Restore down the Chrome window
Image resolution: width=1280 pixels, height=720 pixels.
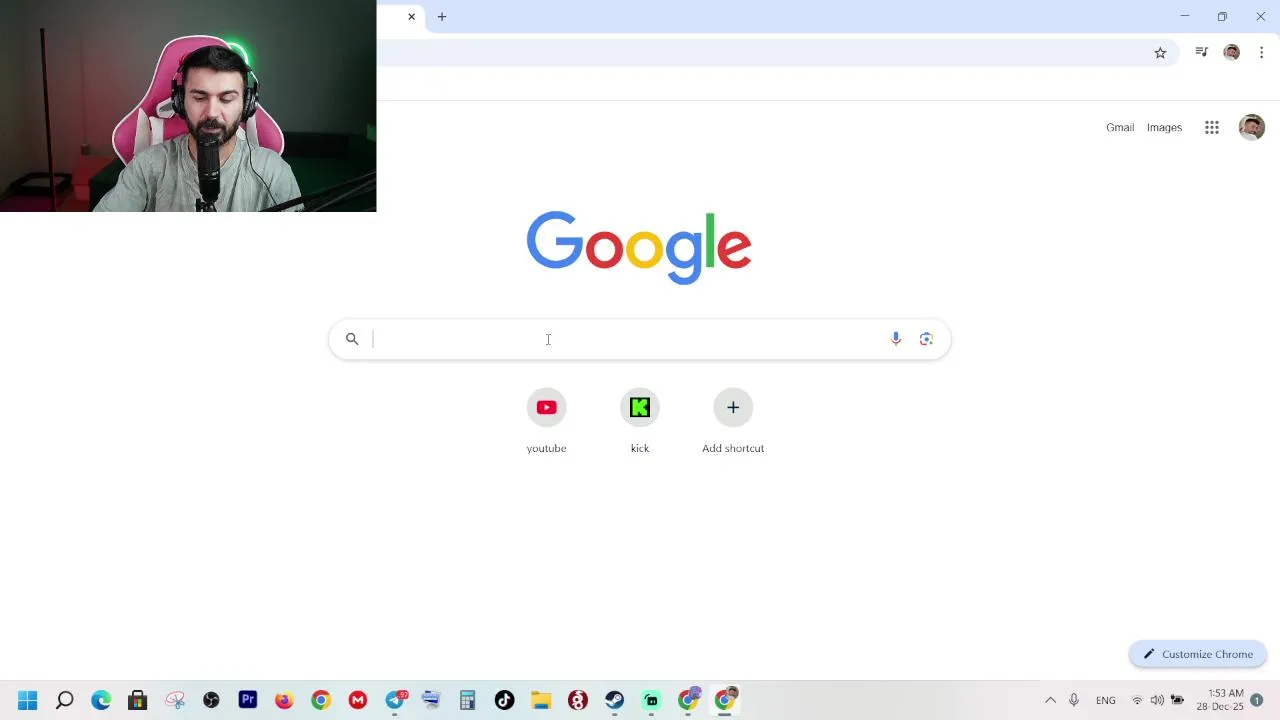[1222, 16]
